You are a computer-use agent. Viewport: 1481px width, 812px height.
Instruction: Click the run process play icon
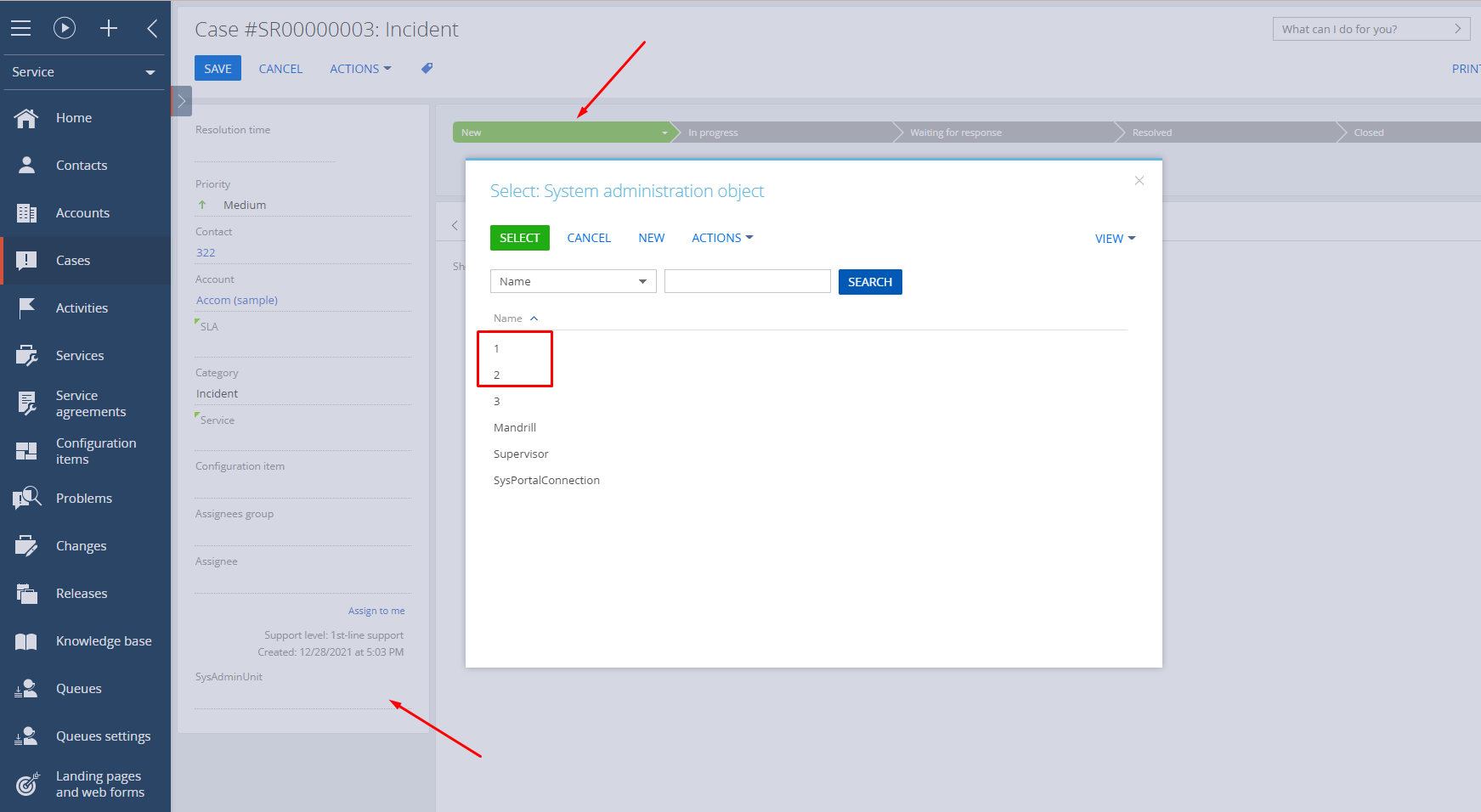pyautogui.click(x=65, y=28)
